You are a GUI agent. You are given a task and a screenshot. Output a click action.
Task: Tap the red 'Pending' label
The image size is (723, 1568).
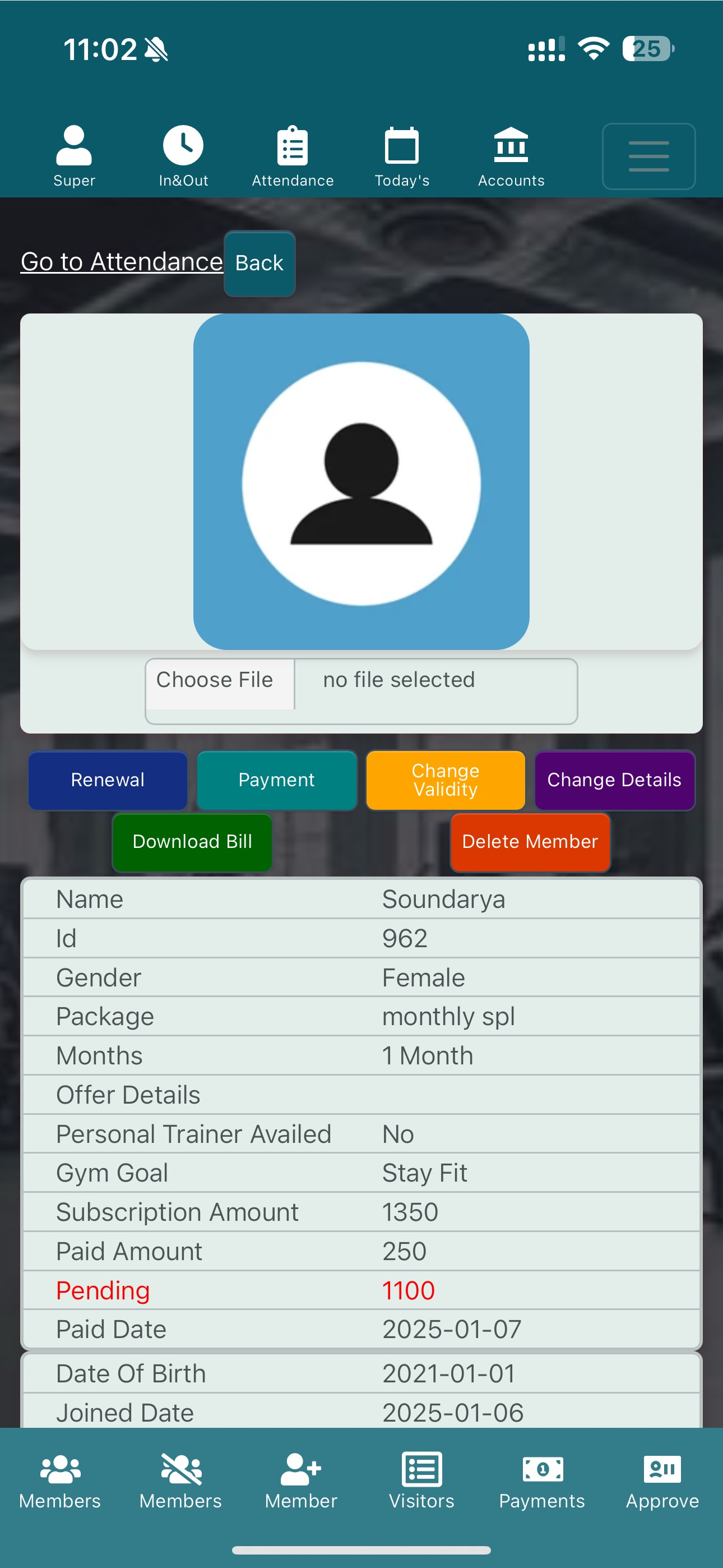[x=103, y=1290]
